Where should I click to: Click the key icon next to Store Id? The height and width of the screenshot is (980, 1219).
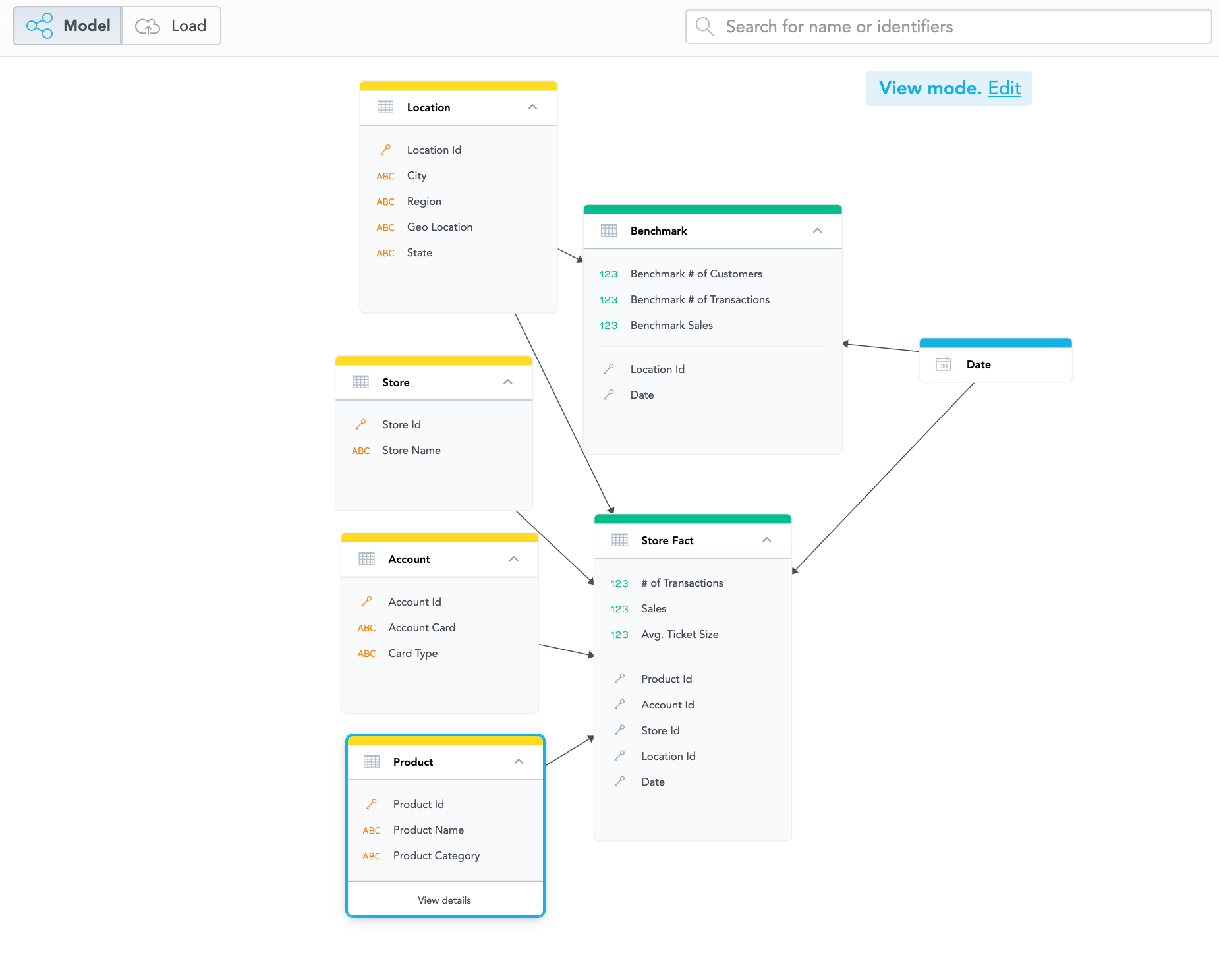pos(362,424)
